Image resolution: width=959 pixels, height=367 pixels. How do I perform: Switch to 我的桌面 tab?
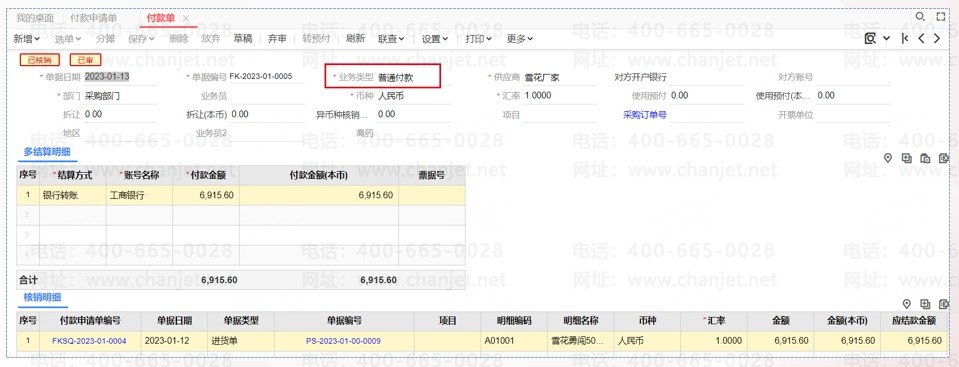(x=35, y=18)
